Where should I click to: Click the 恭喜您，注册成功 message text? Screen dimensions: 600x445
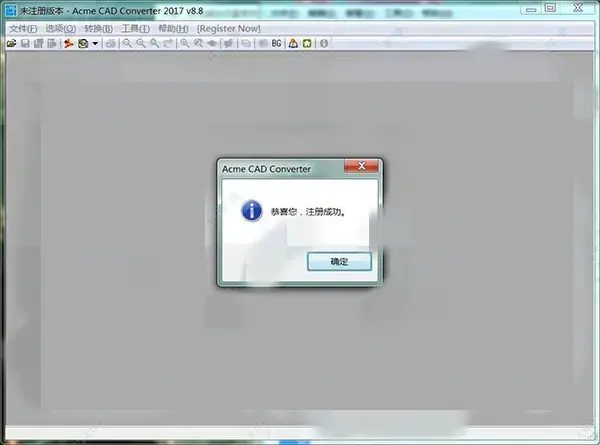(x=308, y=212)
